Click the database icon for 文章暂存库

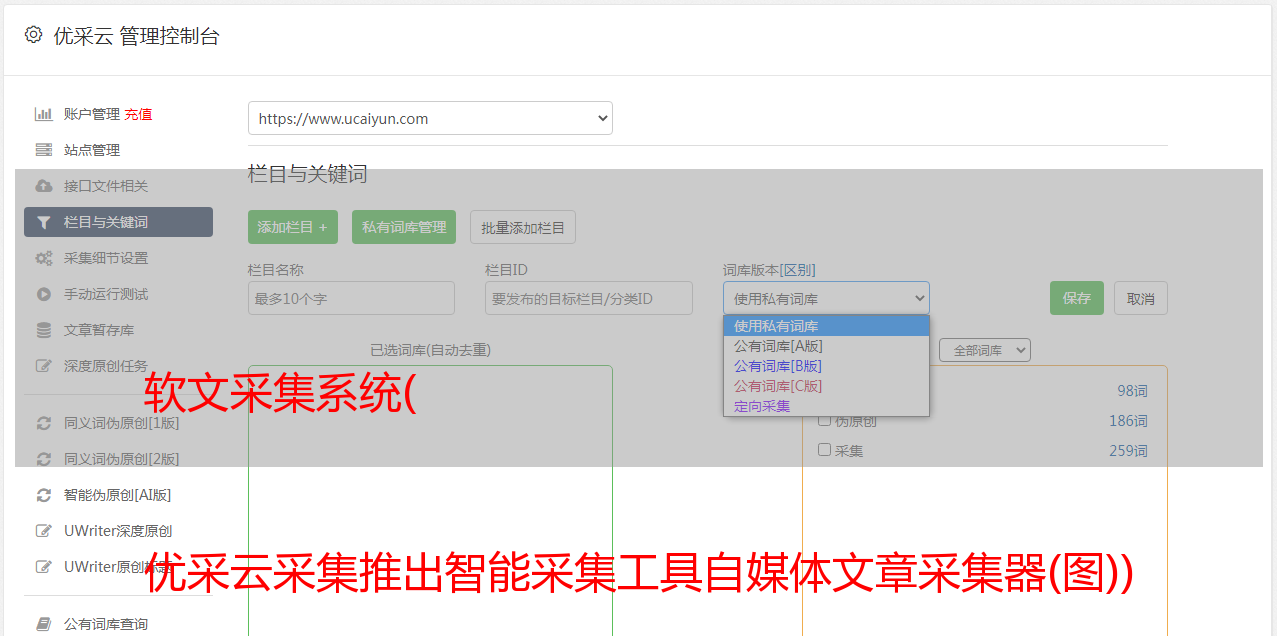(44, 330)
